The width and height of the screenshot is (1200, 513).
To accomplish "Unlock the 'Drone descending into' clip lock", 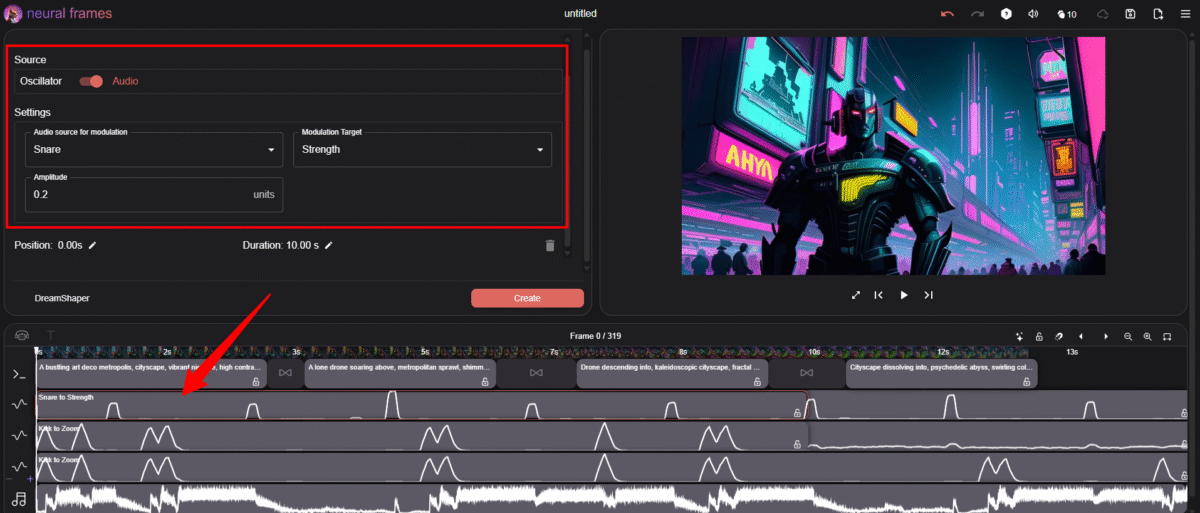I will click(759, 382).
